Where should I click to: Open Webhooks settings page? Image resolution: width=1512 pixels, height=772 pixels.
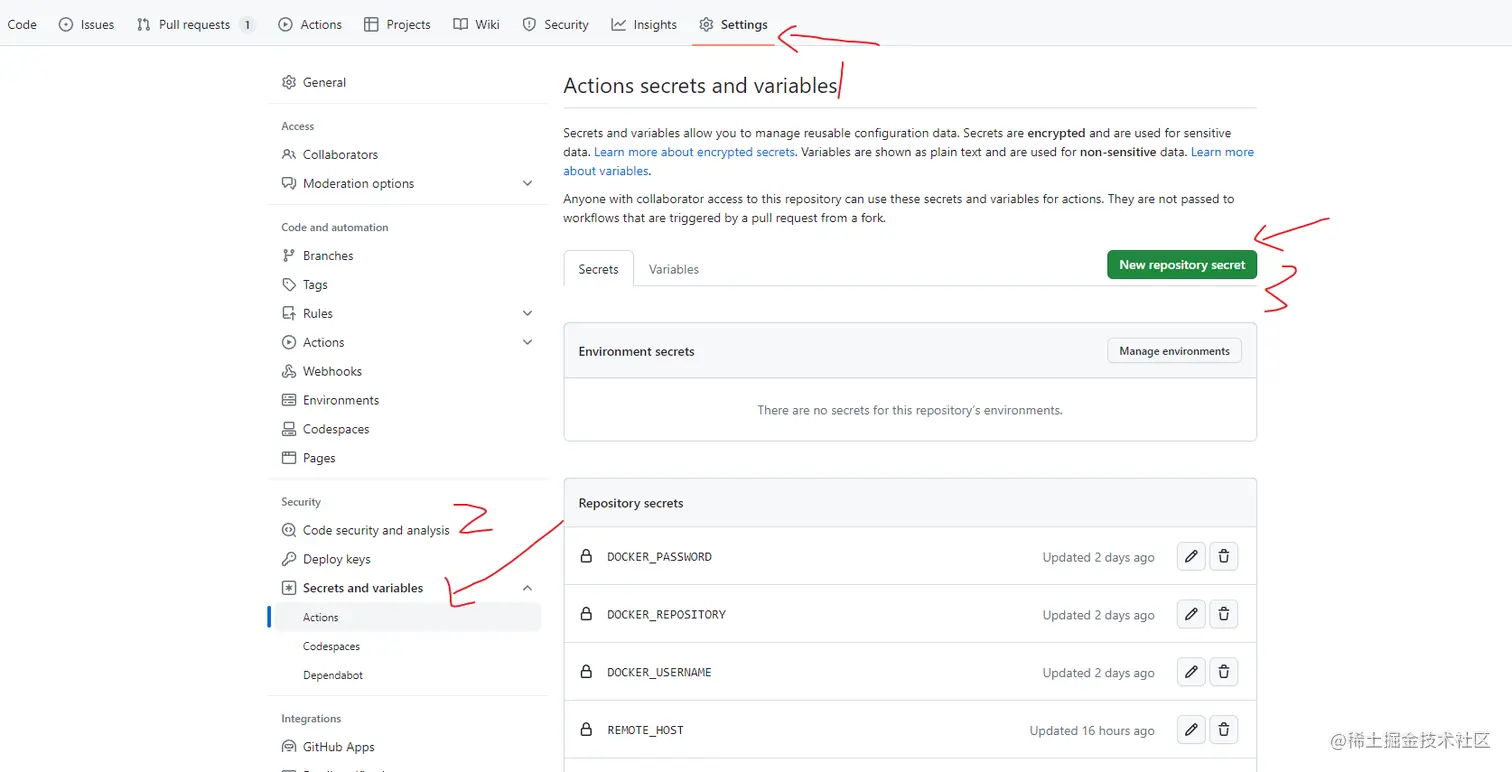[332, 372]
